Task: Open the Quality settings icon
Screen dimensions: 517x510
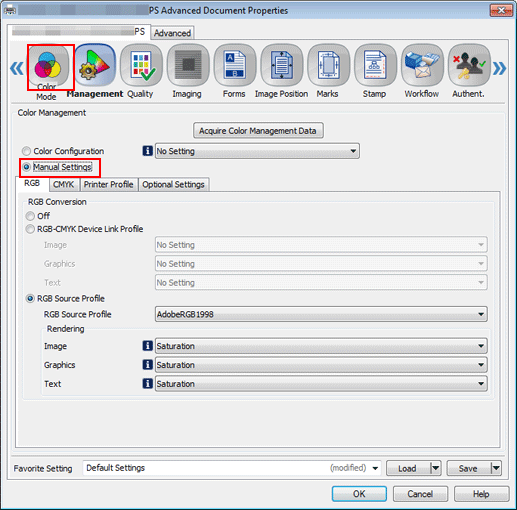Action: click(x=142, y=65)
